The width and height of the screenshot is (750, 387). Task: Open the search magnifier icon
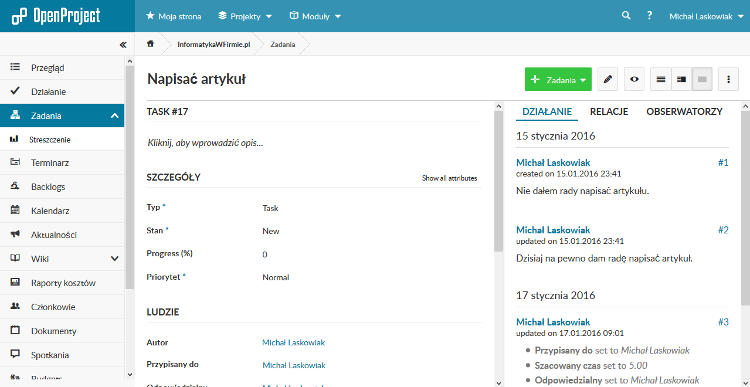pyautogui.click(x=626, y=16)
